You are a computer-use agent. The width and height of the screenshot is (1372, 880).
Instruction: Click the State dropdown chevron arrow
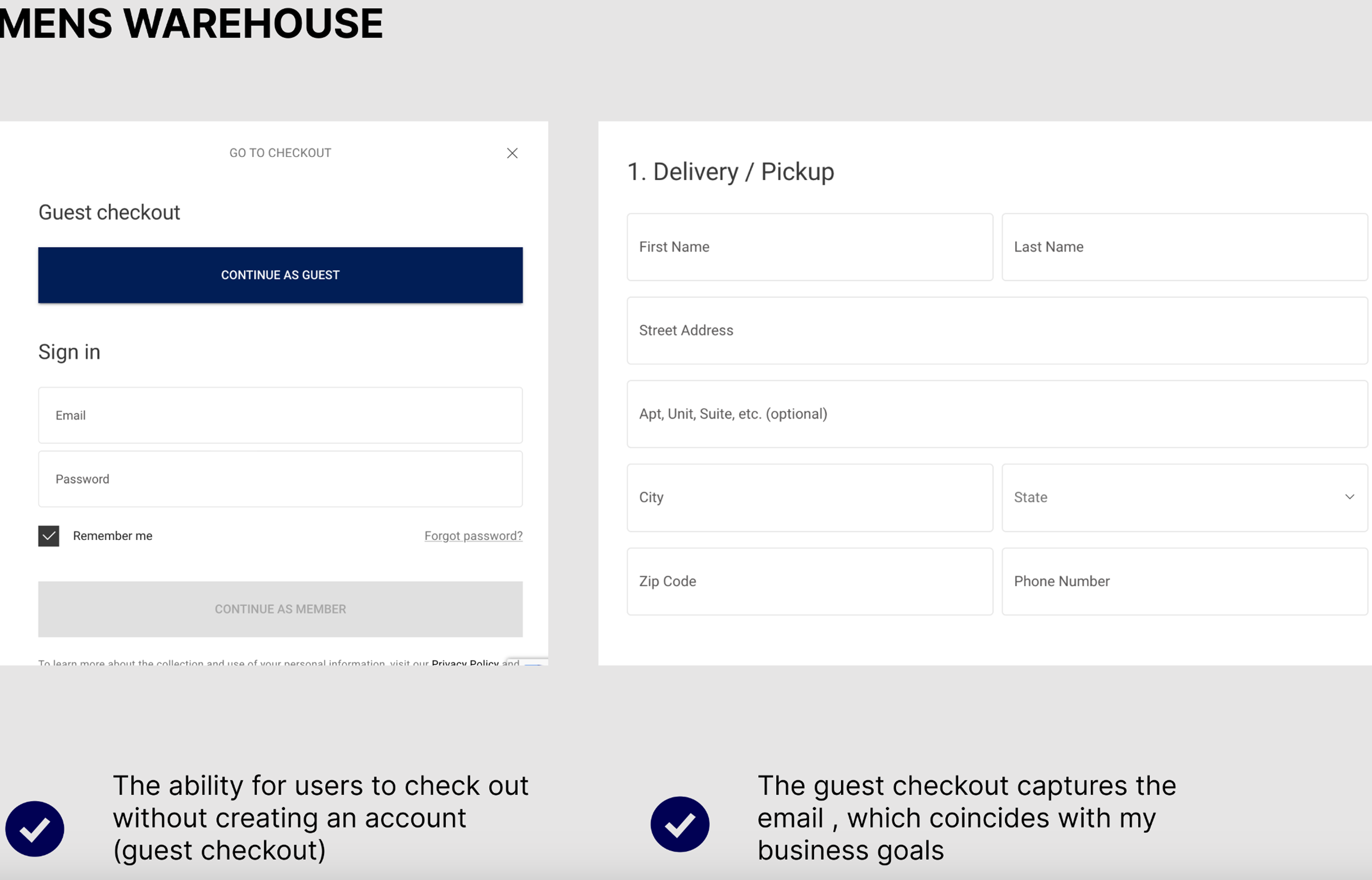[x=1349, y=497]
